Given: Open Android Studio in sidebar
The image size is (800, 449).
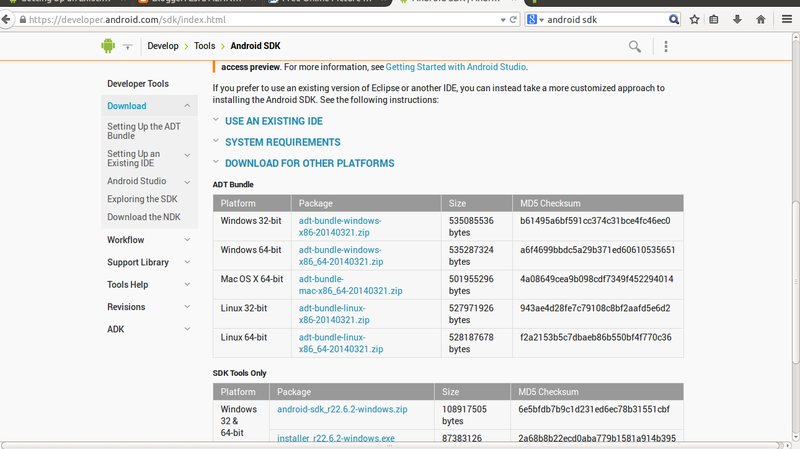Looking at the screenshot, I should coord(136,181).
